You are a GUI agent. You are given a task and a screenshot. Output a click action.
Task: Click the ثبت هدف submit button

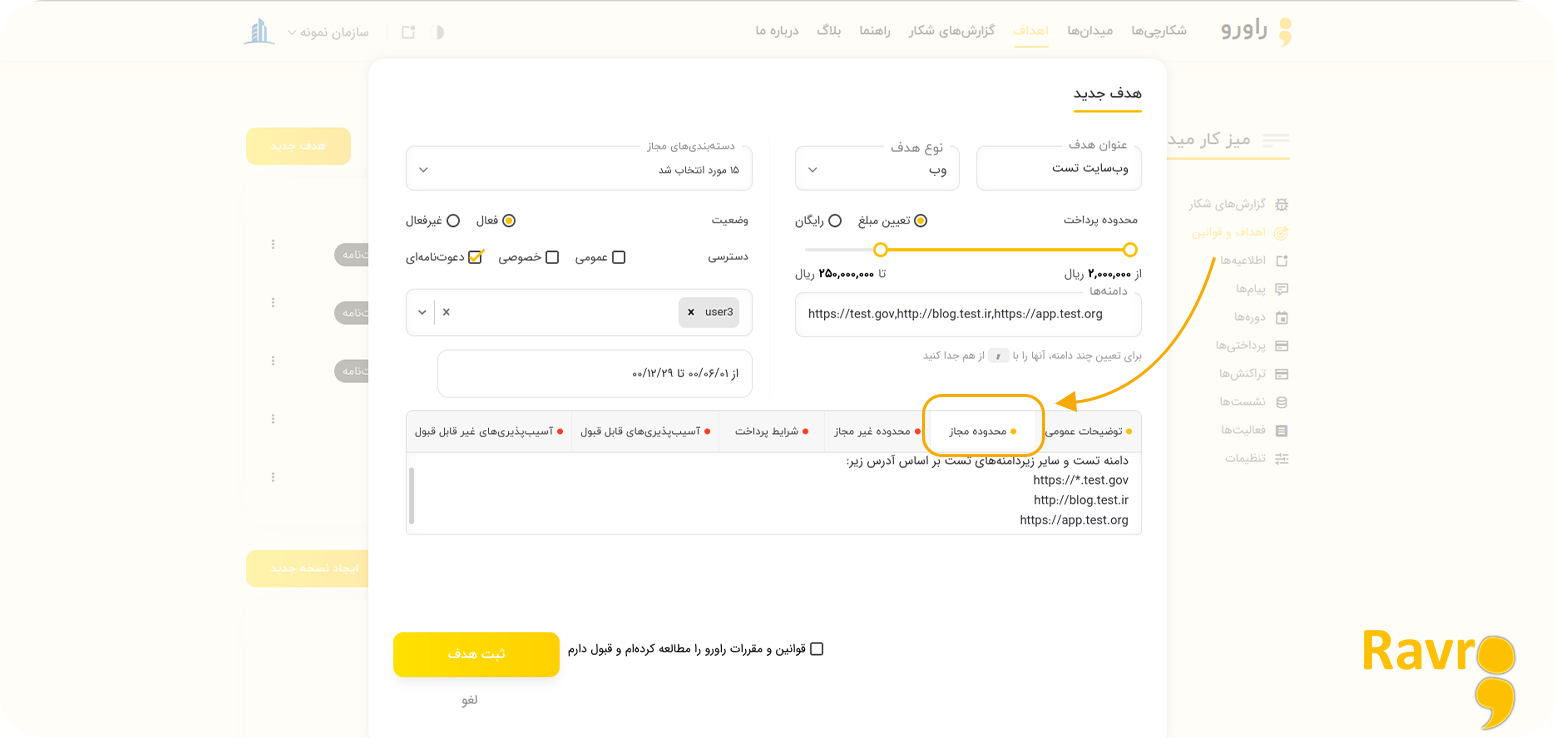click(x=476, y=654)
